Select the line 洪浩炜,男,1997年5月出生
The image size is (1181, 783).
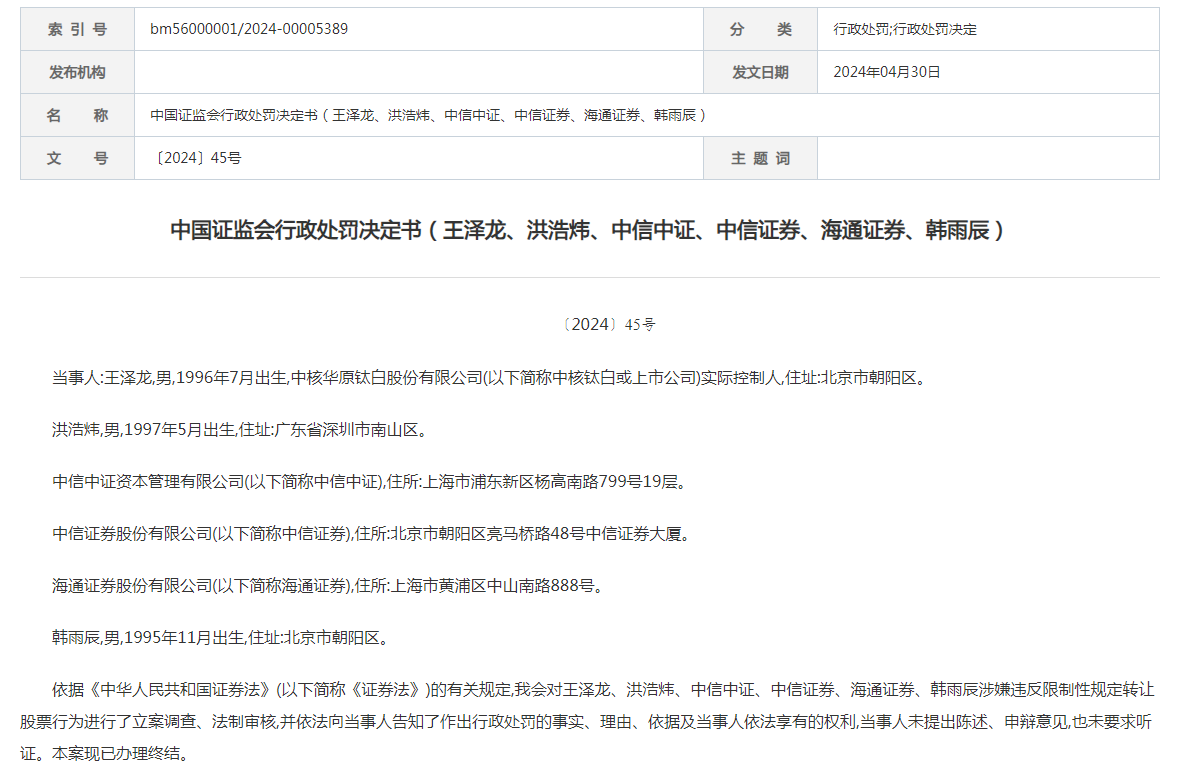tap(240, 430)
